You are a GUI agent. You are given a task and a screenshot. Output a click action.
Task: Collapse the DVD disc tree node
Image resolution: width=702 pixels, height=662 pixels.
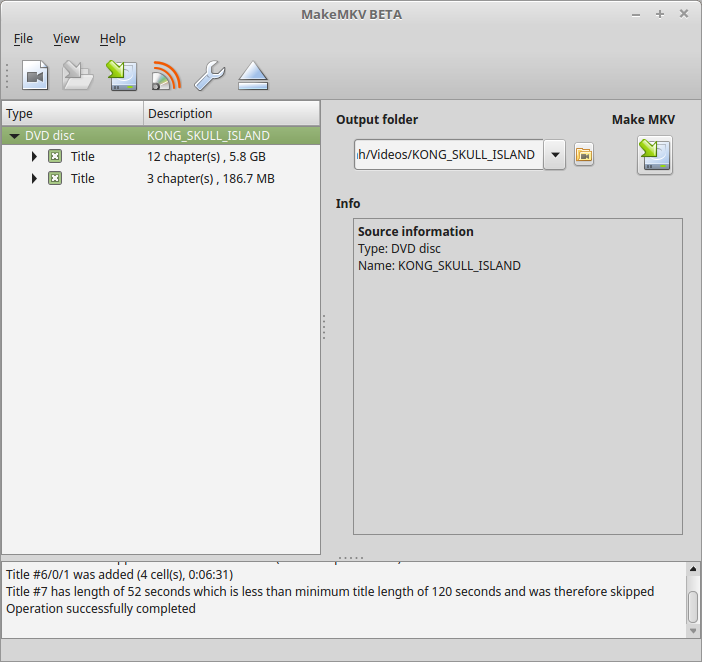[x=15, y=136]
